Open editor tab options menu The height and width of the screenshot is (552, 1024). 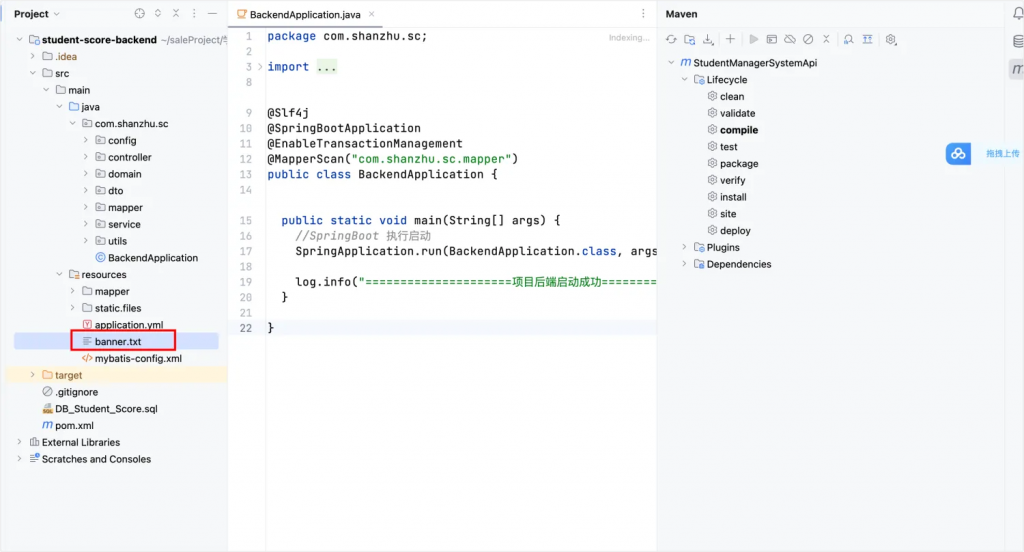tap(643, 14)
